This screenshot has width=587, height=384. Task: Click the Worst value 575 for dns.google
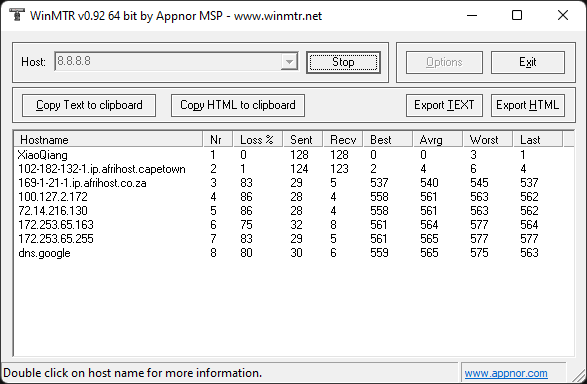tap(479, 253)
